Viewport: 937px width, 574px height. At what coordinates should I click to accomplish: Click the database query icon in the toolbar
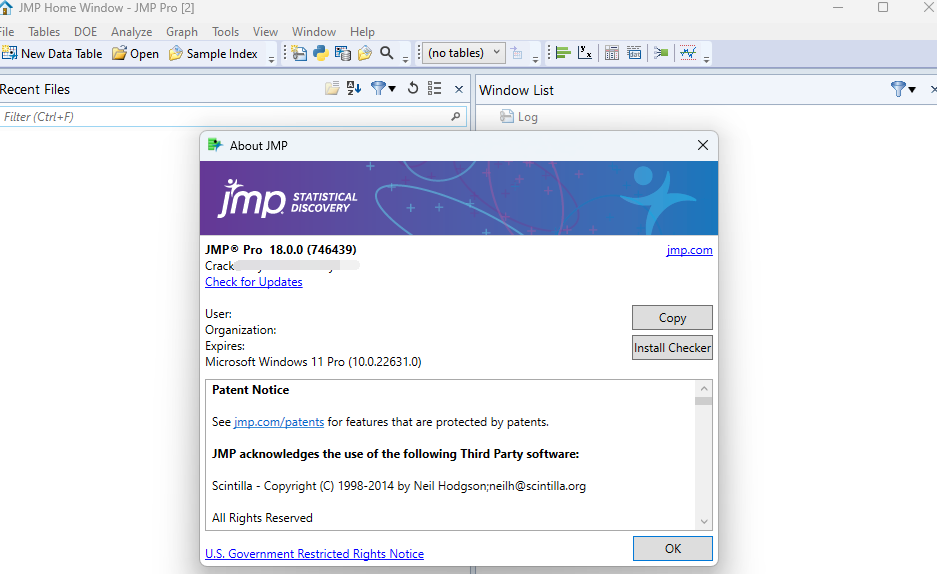[x=343, y=53]
